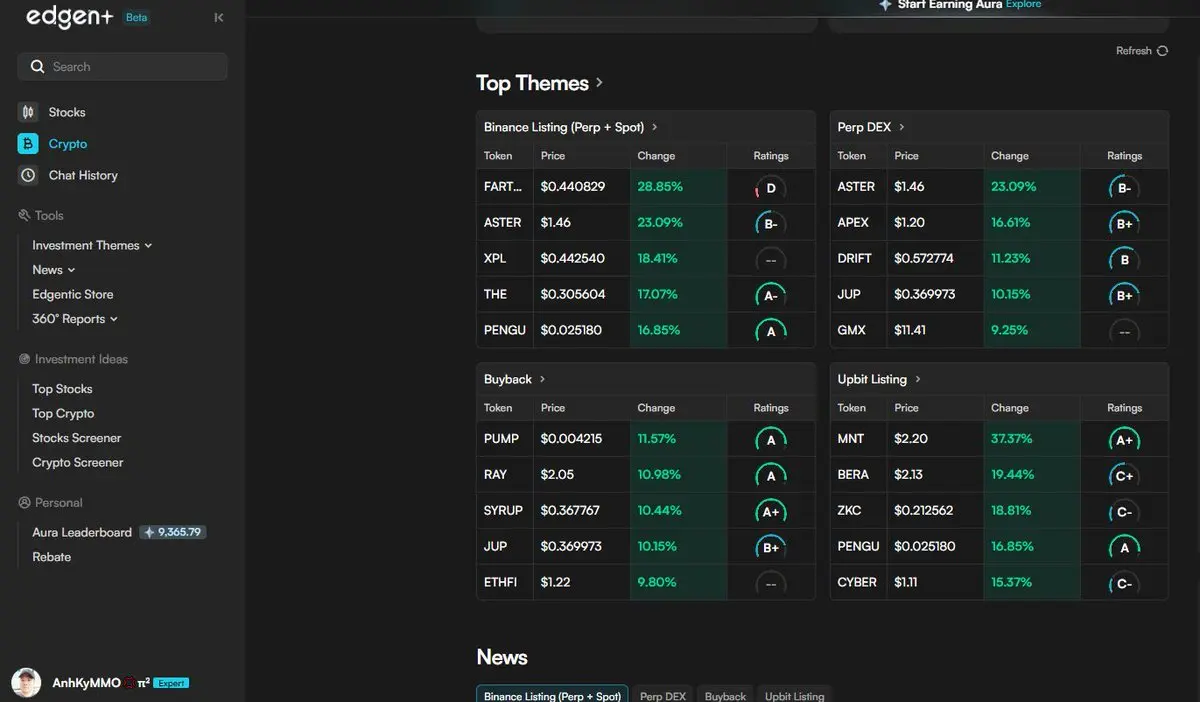Open Chat History
This screenshot has height=702, width=1200.
(83, 175)
